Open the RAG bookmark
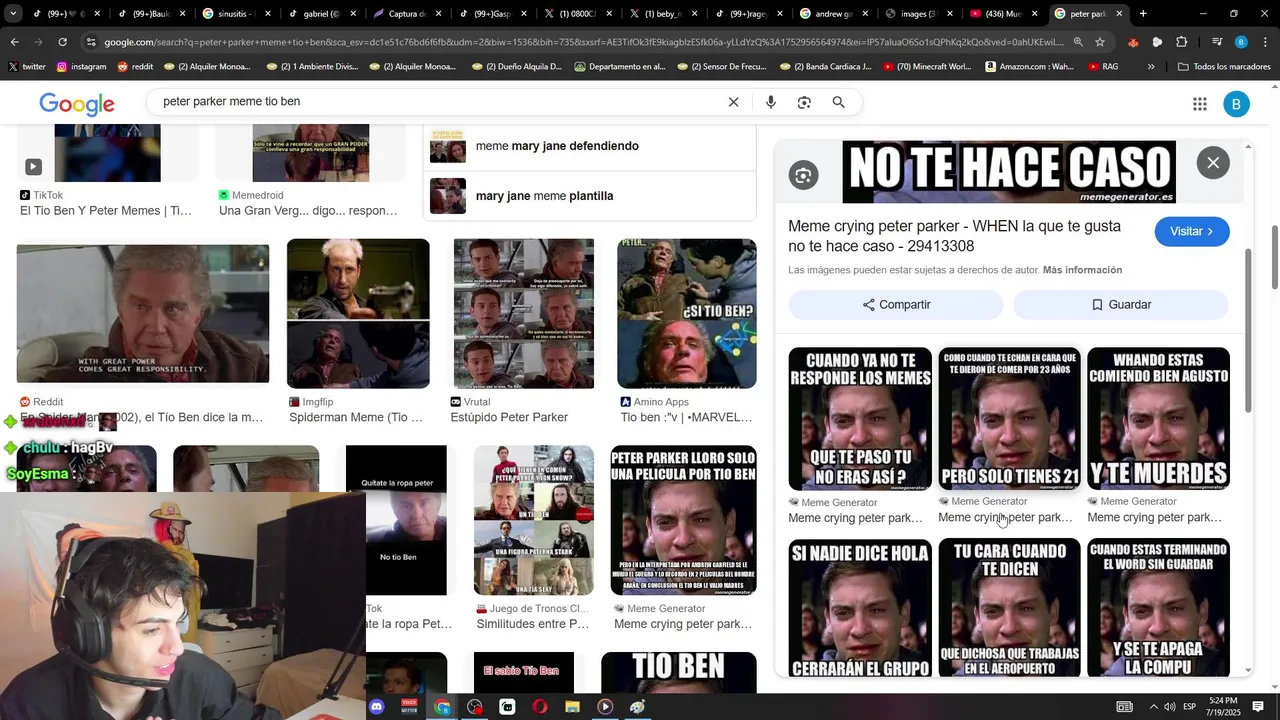1280x720 pixels. 1102,67
